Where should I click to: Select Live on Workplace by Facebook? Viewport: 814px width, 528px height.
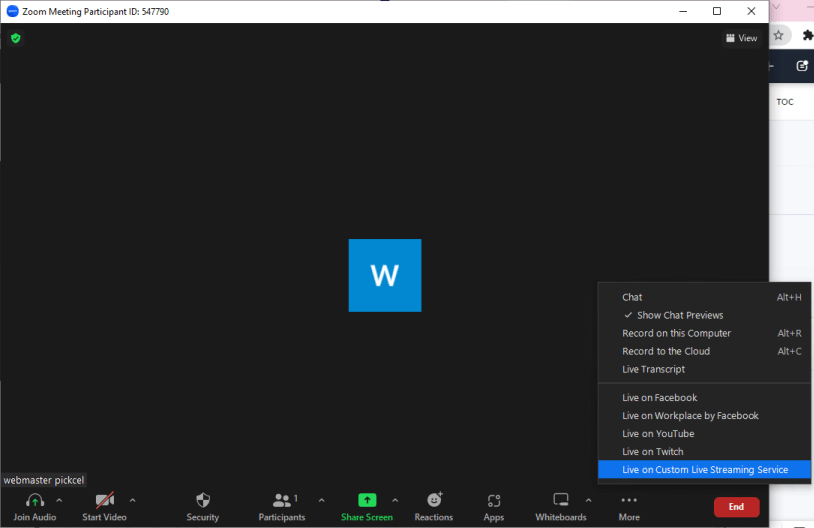tap(704, 416)
